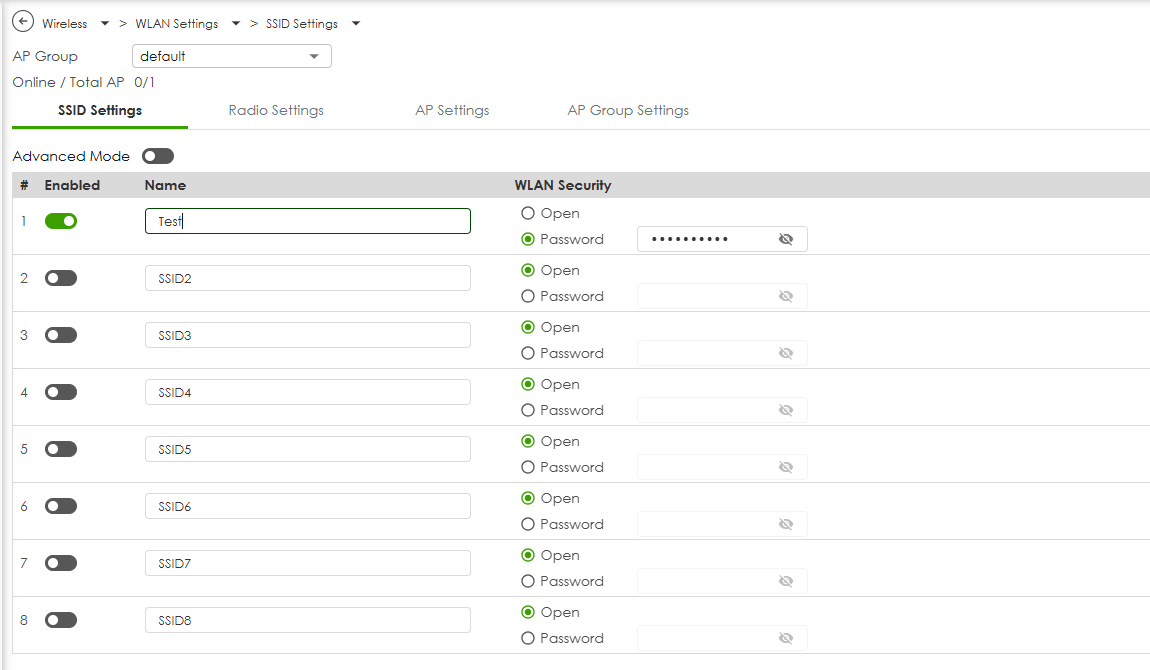Click eye icon in SSID4 password field
Viewport: 1150px width, 670px height.
point(785,410)
